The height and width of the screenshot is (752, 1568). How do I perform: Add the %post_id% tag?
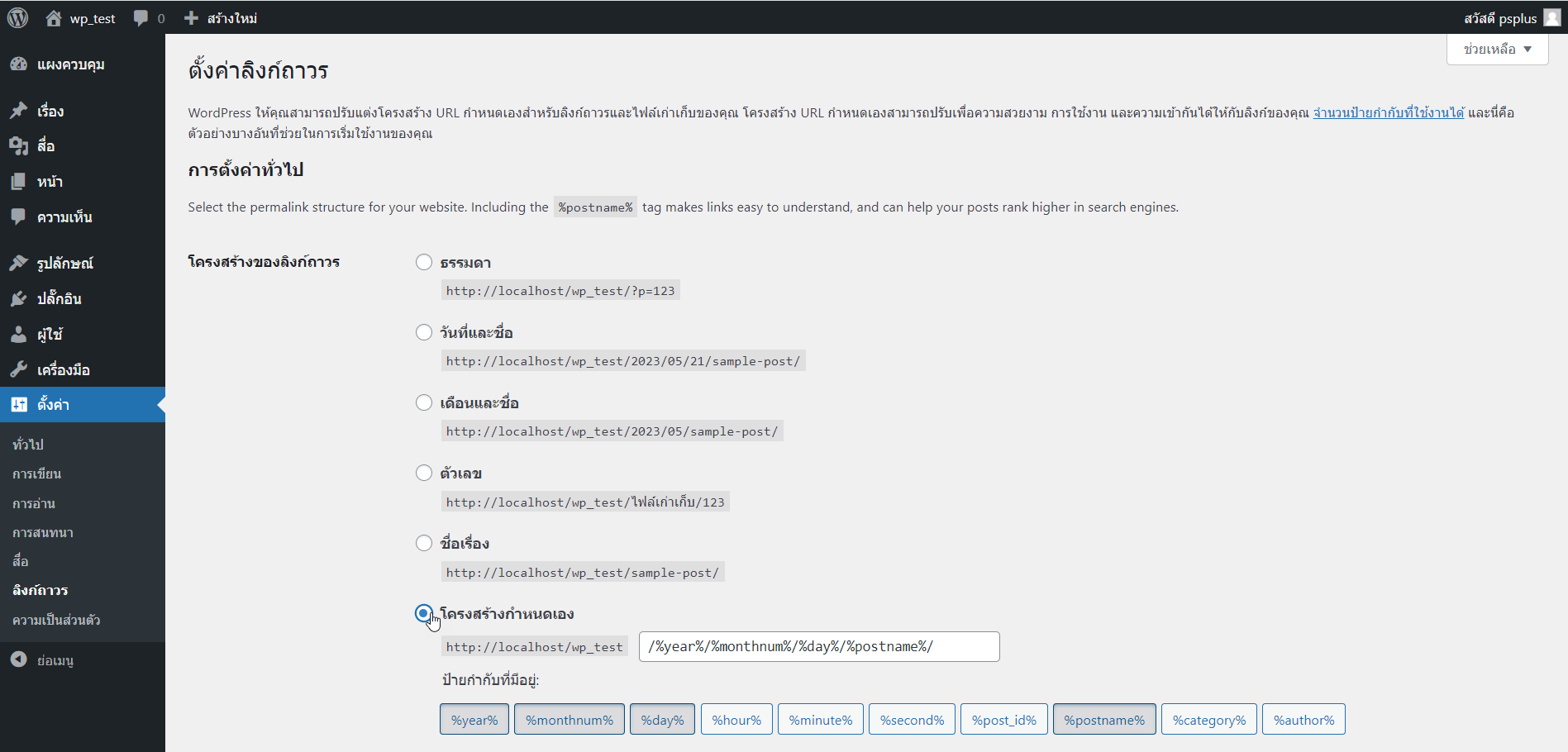coord(1004,720)
